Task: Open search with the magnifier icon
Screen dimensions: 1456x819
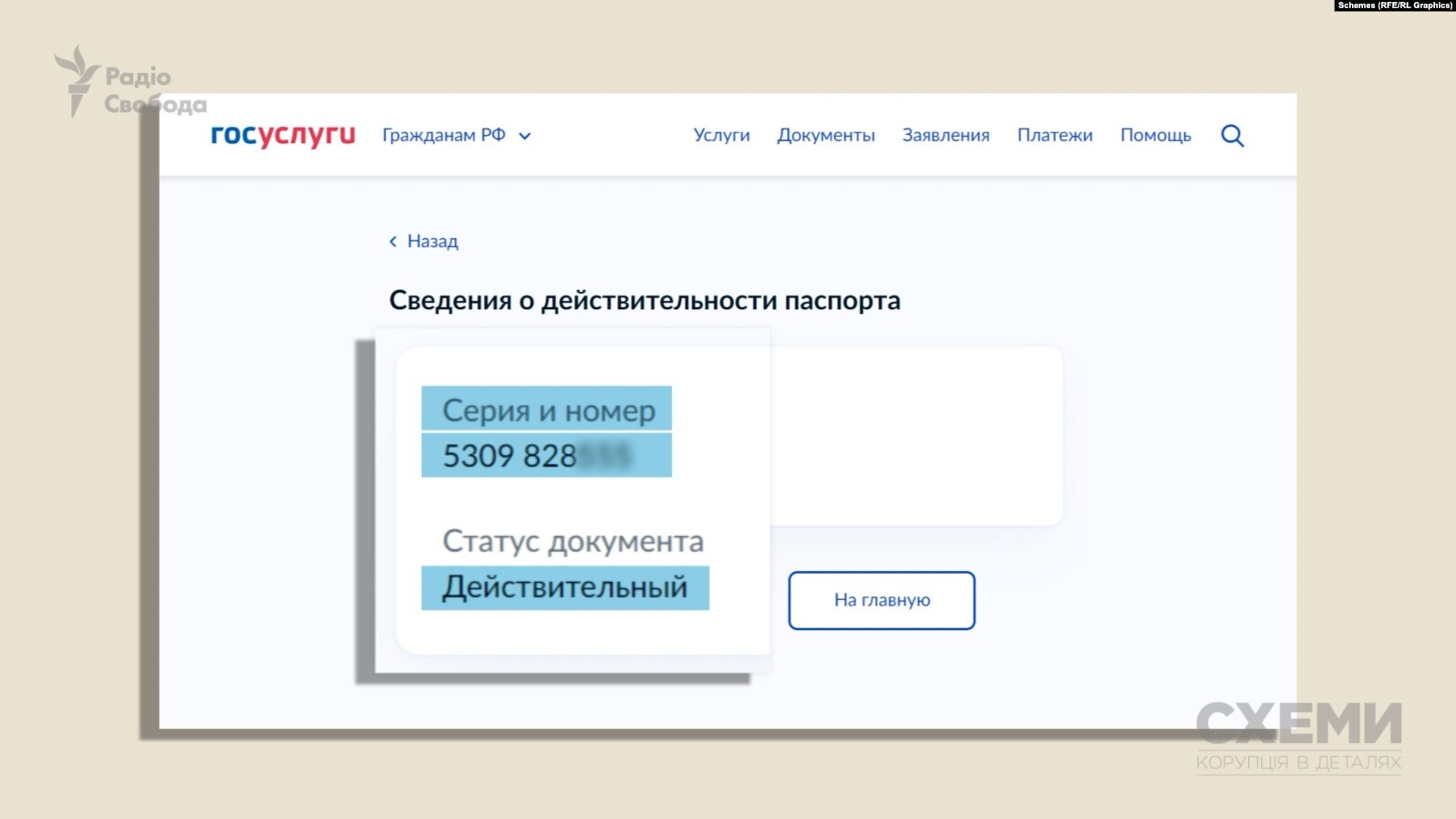Action: click(x=1232, y=136)
